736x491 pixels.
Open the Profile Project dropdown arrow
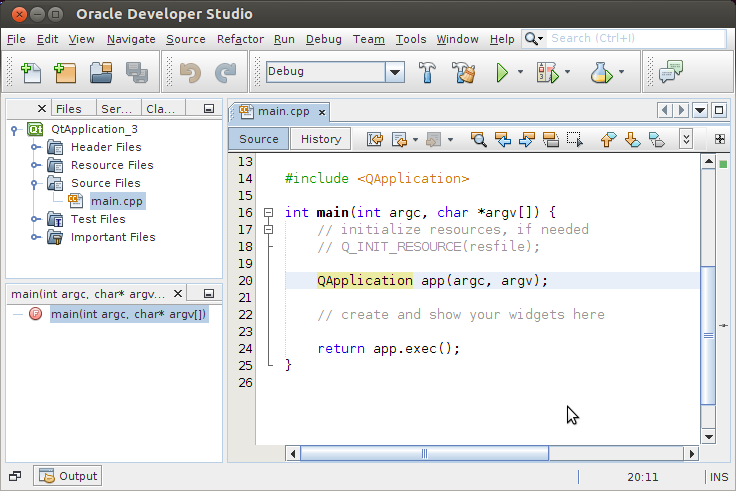(621, 72)
